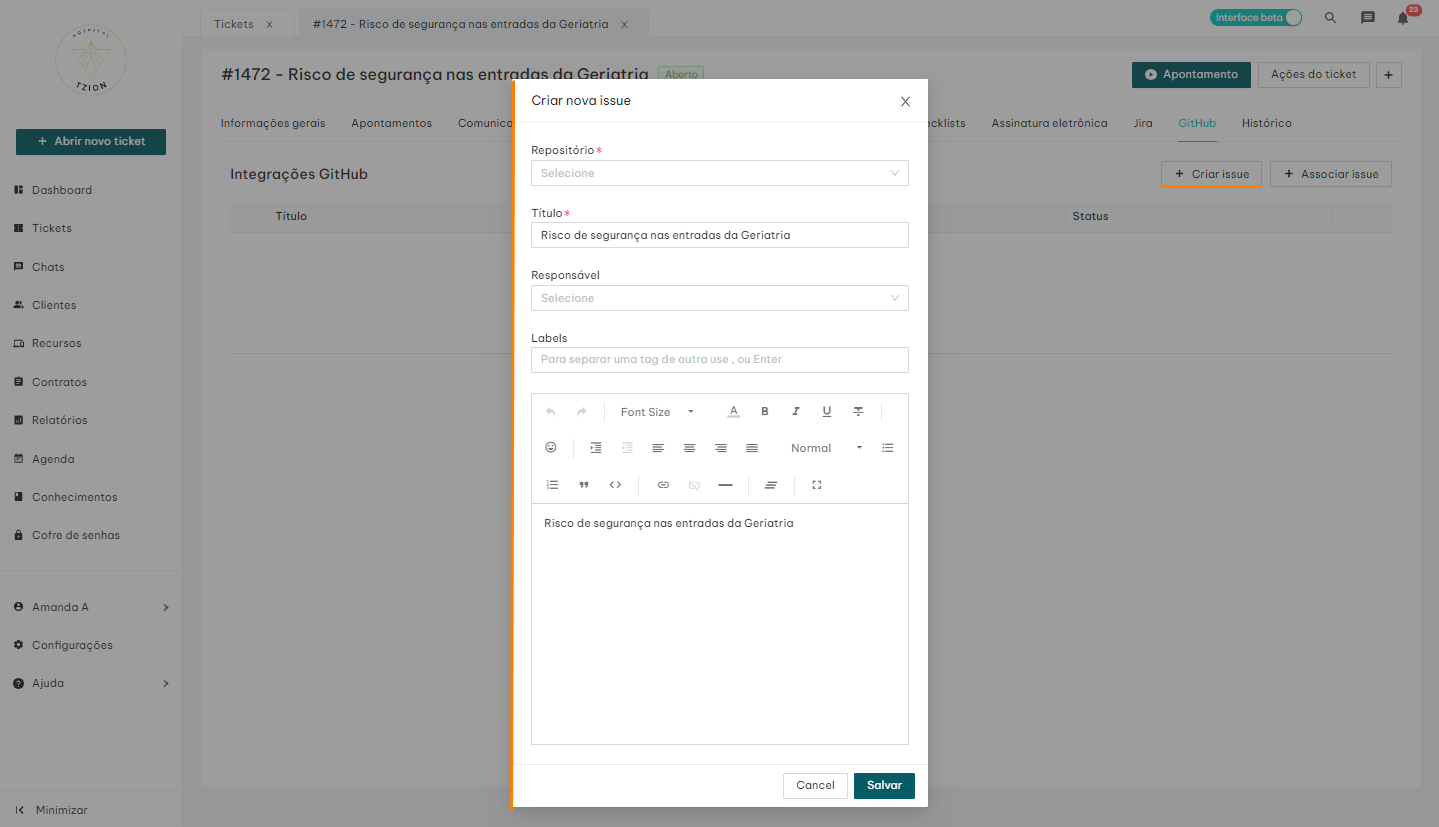Viewport: 1439px width, 827px height.
Task: Expand the Font Size dropdown
Action: (656, 412)
